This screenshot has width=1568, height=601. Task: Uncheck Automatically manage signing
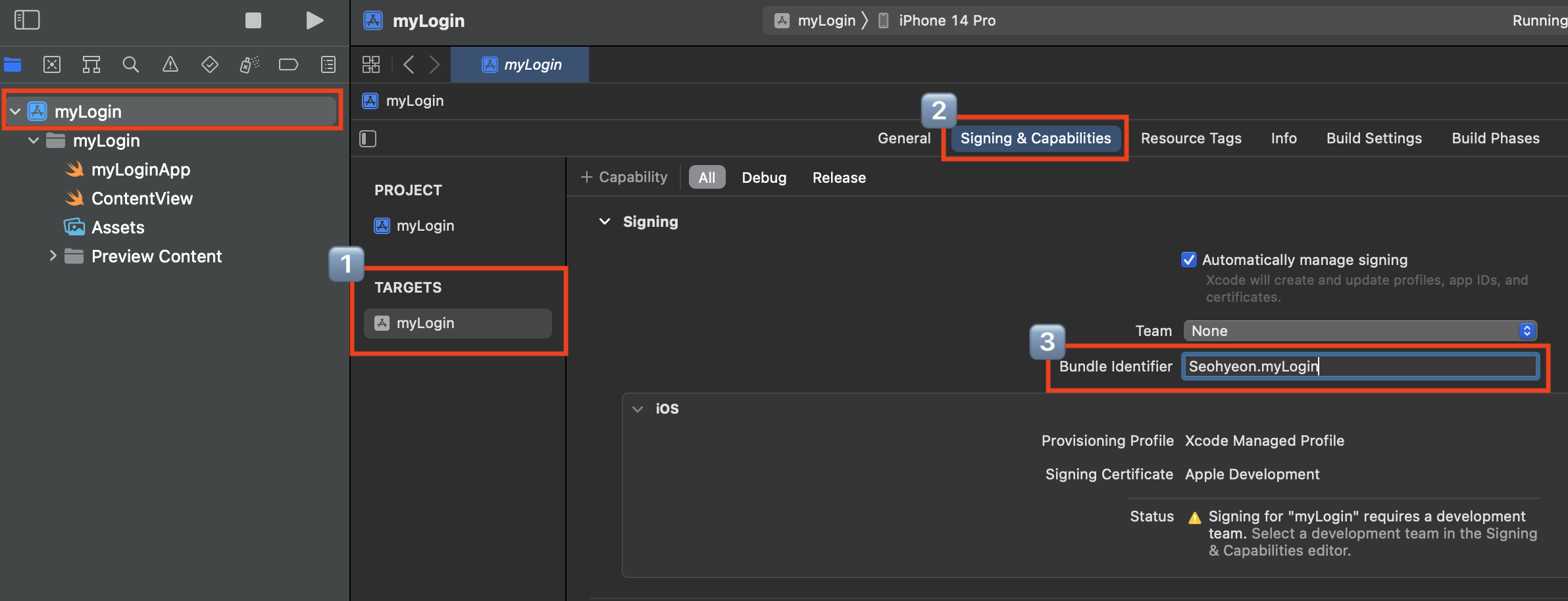click(1188, 260)
